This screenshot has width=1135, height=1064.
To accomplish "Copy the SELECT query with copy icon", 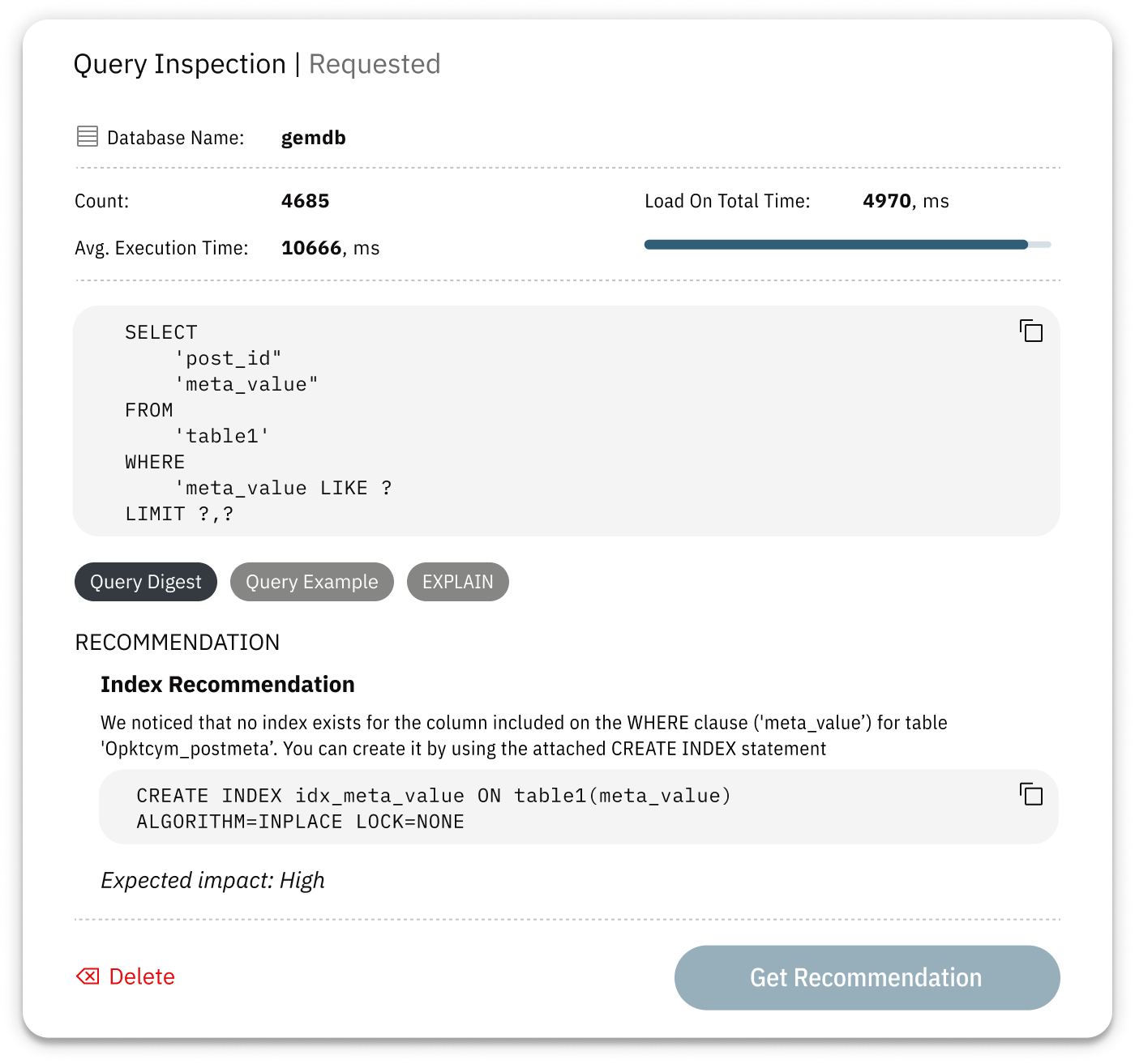I will [x=1031, y=331].
